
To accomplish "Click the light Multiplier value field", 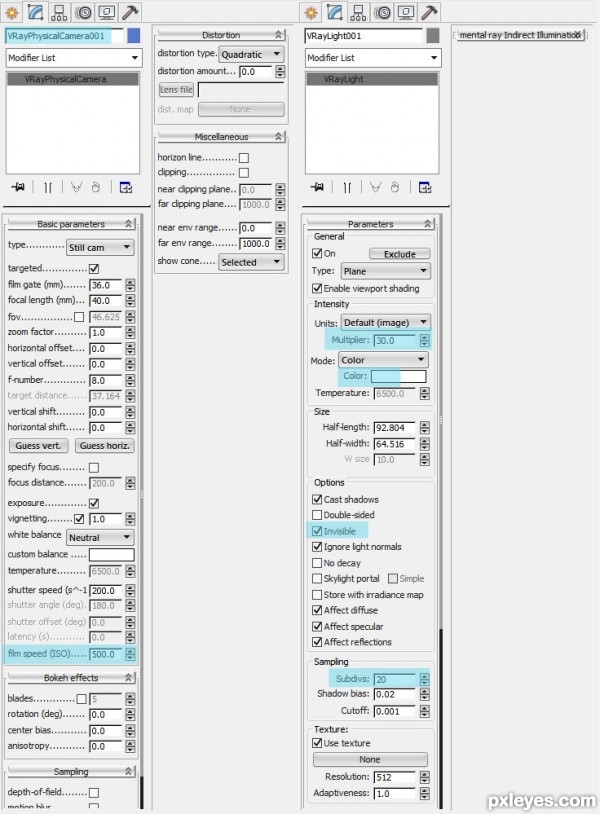I will (395, 341).
